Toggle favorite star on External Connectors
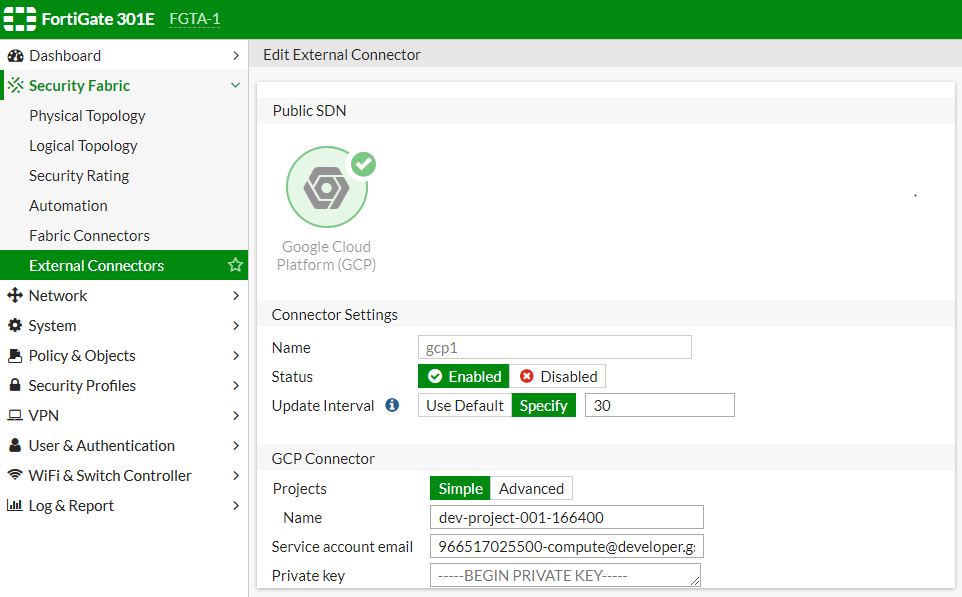This screenshot has height=597, width=962. click(x=235, y=265)
